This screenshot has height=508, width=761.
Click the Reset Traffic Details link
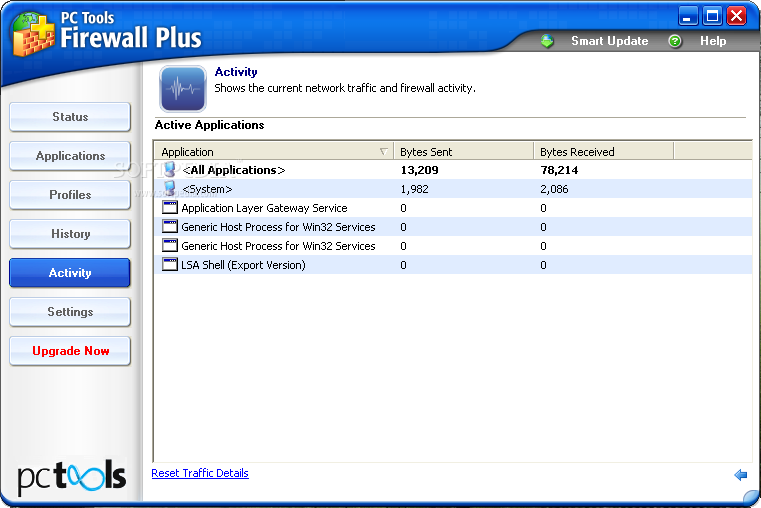(200, 473)
